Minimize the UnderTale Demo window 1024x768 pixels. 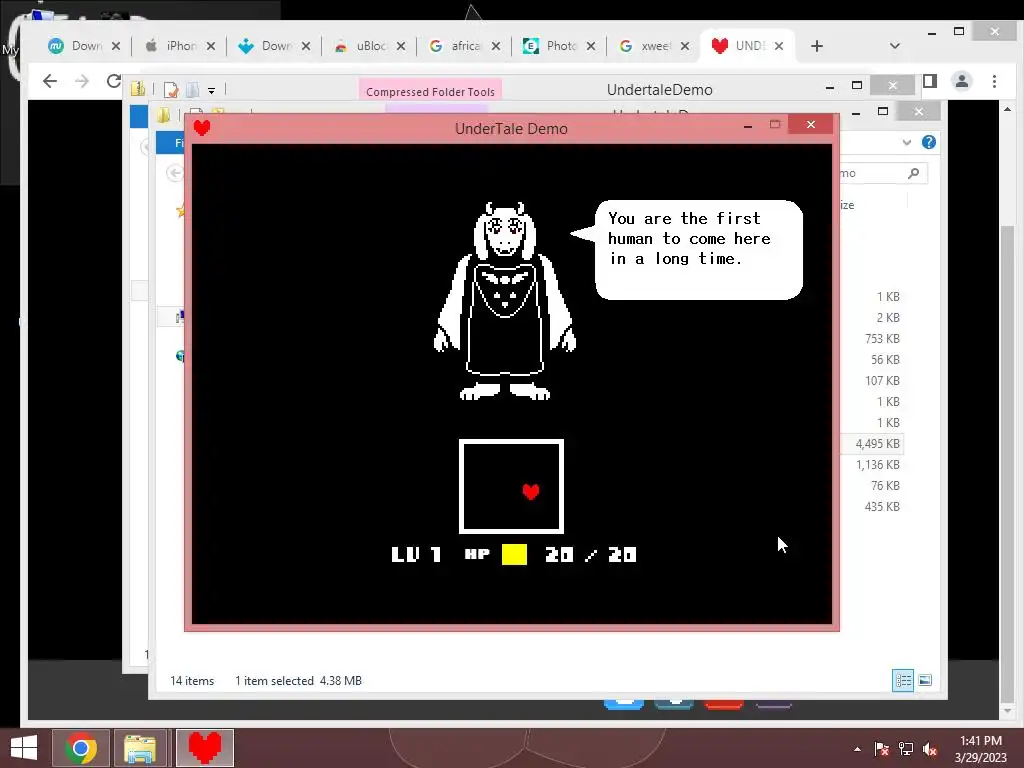(x=748, y=125)
